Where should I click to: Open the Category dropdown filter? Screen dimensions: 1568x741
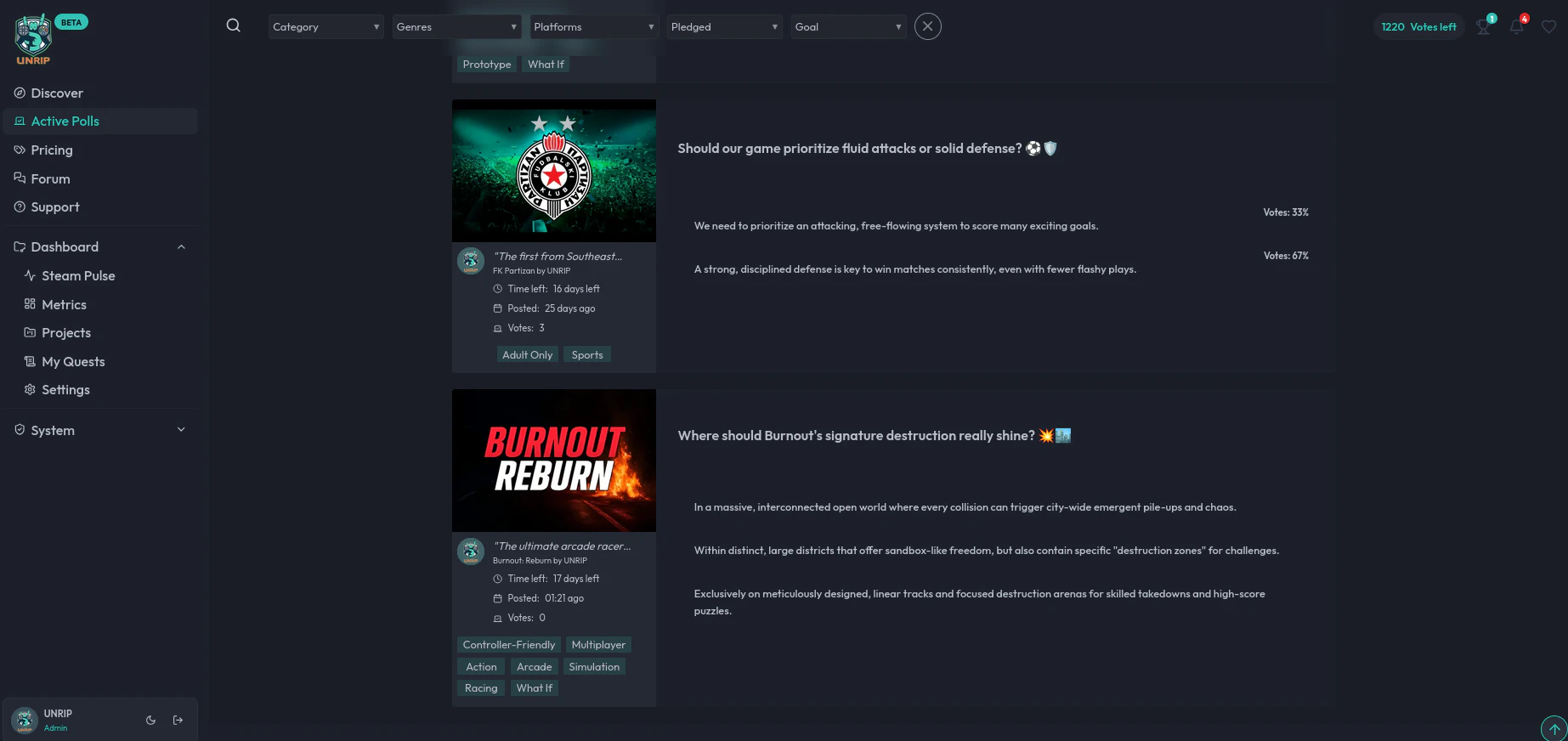(x=326, y=26)
